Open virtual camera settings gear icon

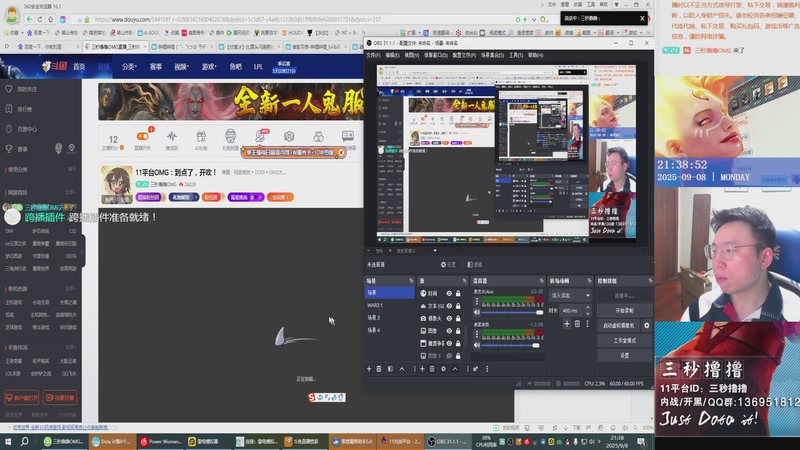click(647, 326)
